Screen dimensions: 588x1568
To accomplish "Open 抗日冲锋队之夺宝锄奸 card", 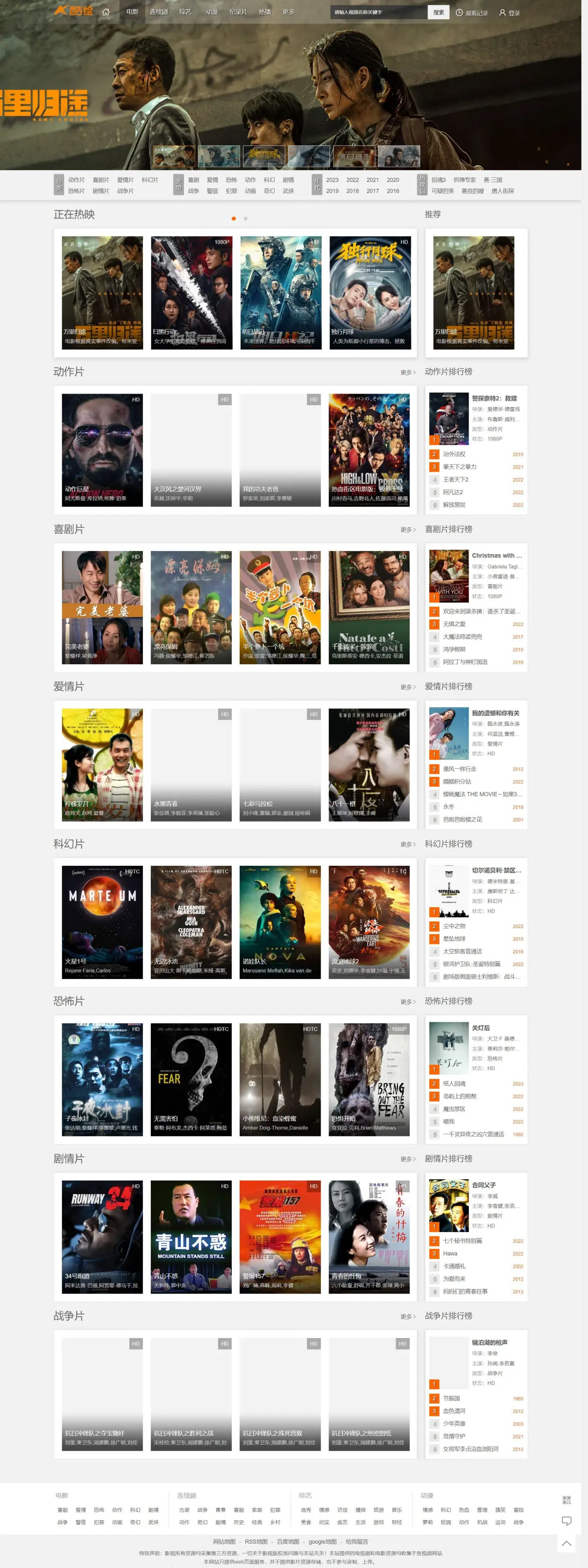I will (102, 1395).
